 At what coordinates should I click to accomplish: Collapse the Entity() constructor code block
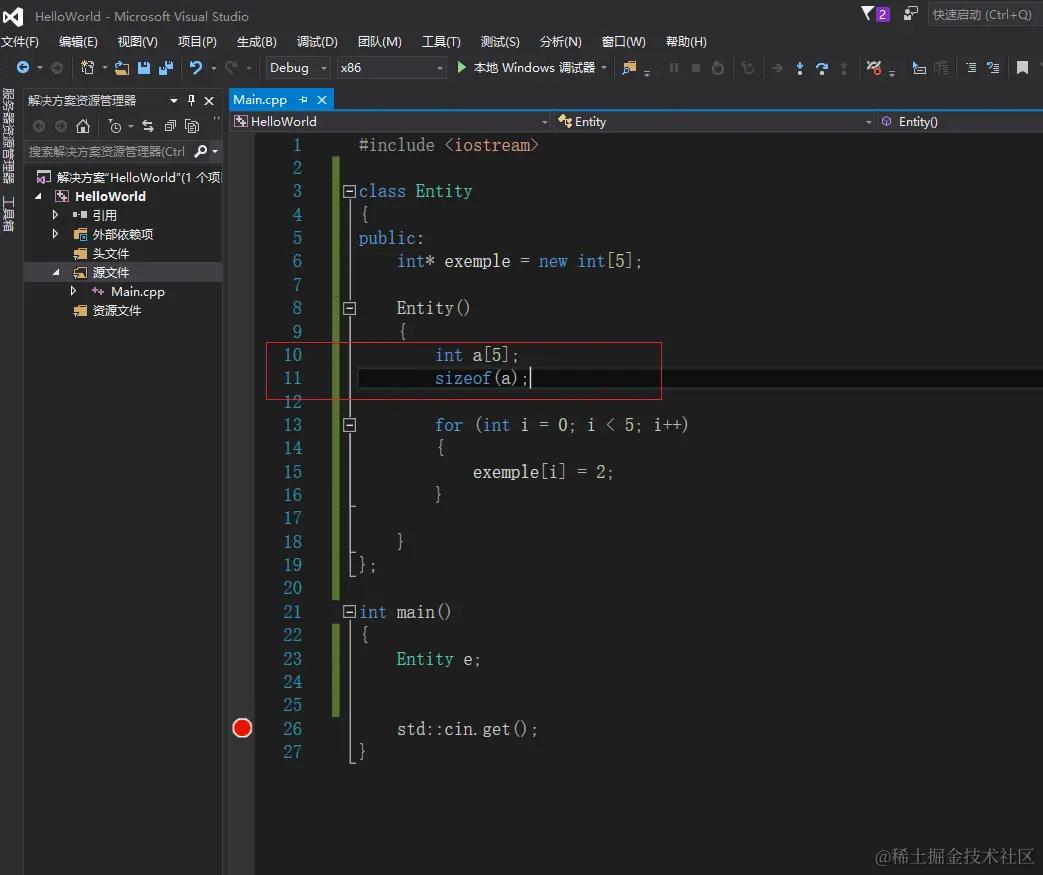point(349,308)
